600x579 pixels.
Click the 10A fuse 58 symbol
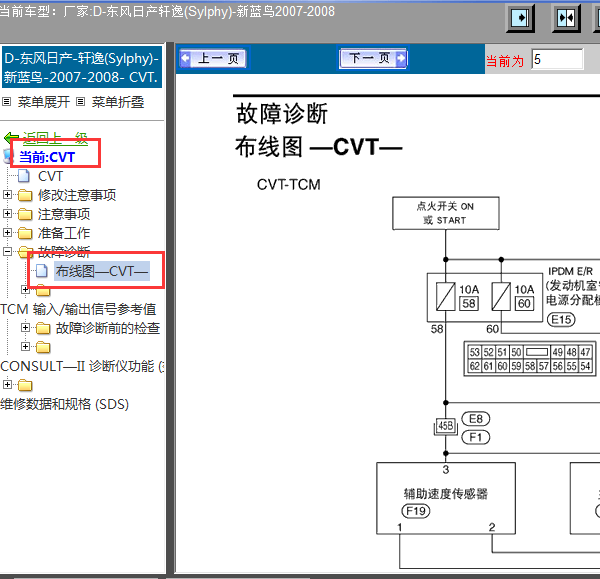click(446, 296)
